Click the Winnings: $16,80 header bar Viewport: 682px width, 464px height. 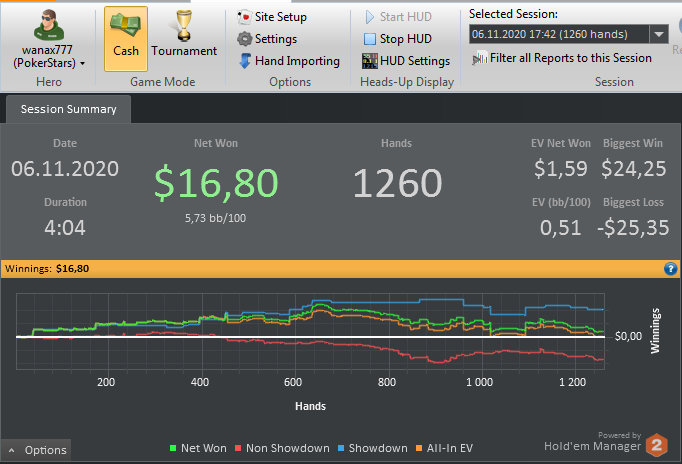pyautogui.click(x=341, y=269)
